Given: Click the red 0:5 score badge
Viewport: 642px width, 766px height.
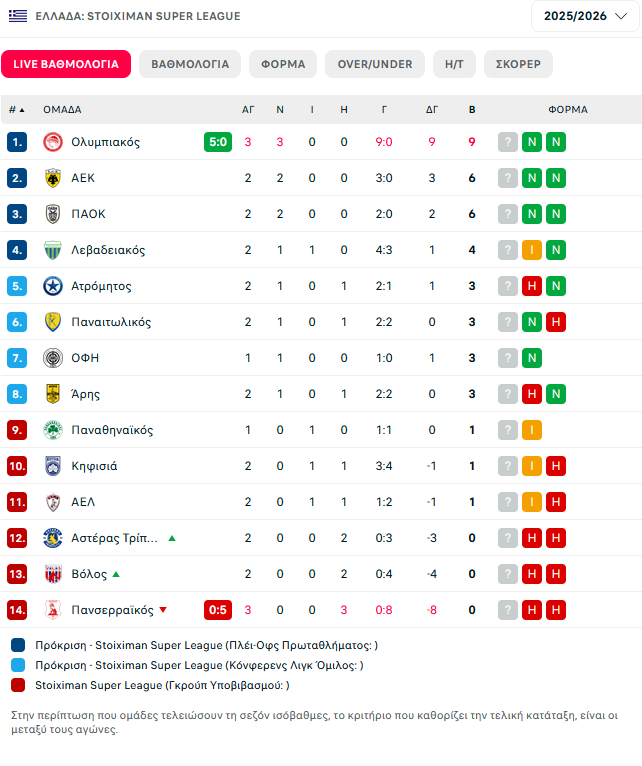Looking at the screenshot, I should tap(218, 610).
